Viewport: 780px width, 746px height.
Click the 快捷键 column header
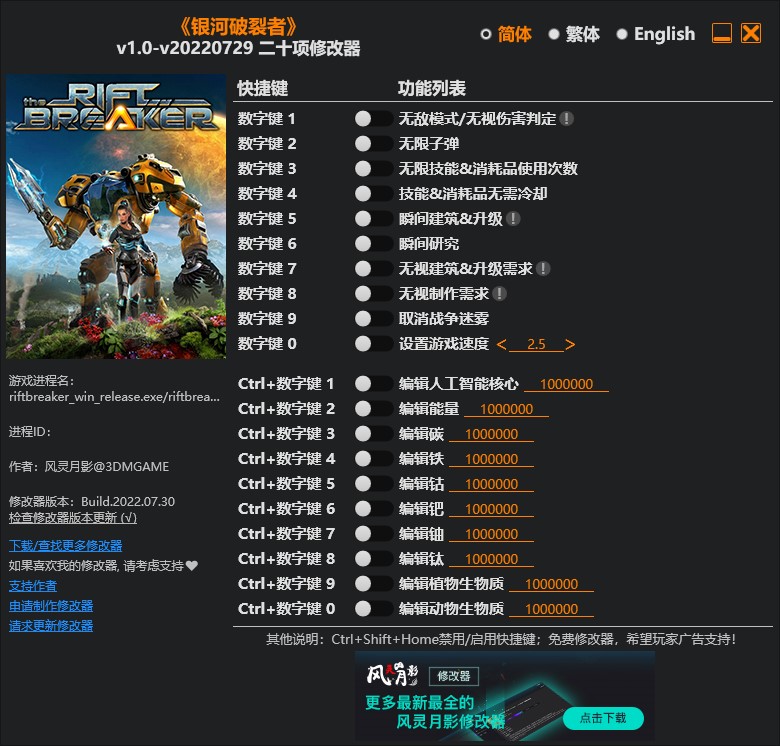pyautogui.click(x=262, y=89)
